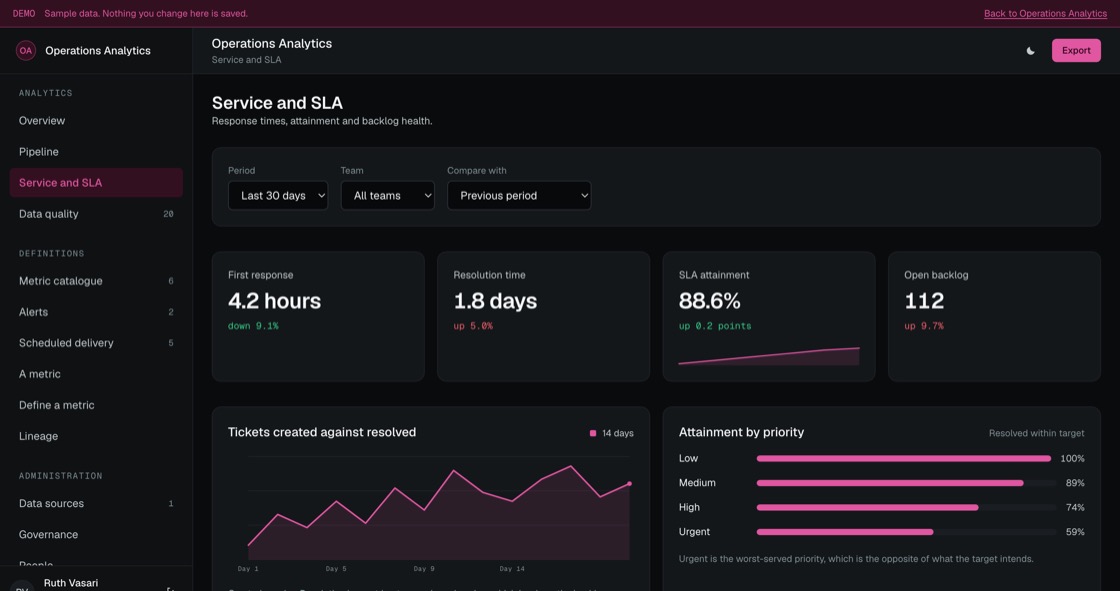The width and height of the screenshot is (1120, 591).
Task: Click the "up 5.0%" change text
Action: click(x=473, y=326)
